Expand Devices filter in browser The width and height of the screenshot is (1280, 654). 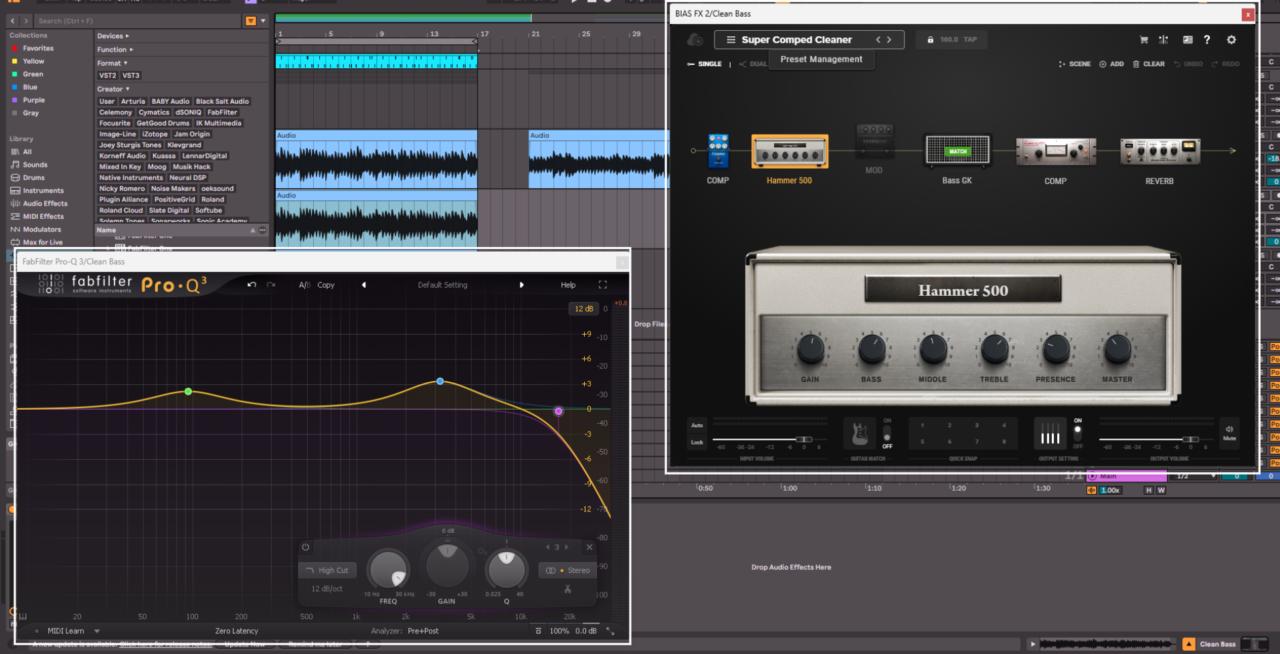tap(115, 36)
